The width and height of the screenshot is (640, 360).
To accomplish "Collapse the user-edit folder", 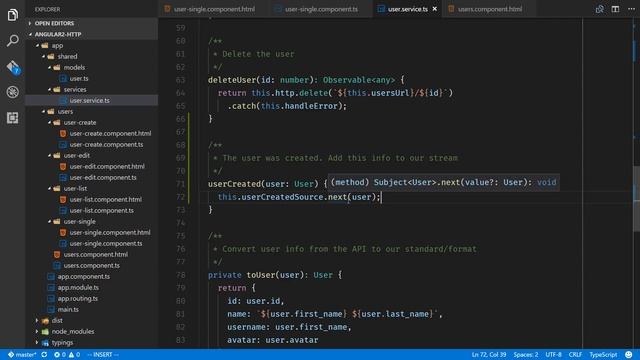I will 76,156.
